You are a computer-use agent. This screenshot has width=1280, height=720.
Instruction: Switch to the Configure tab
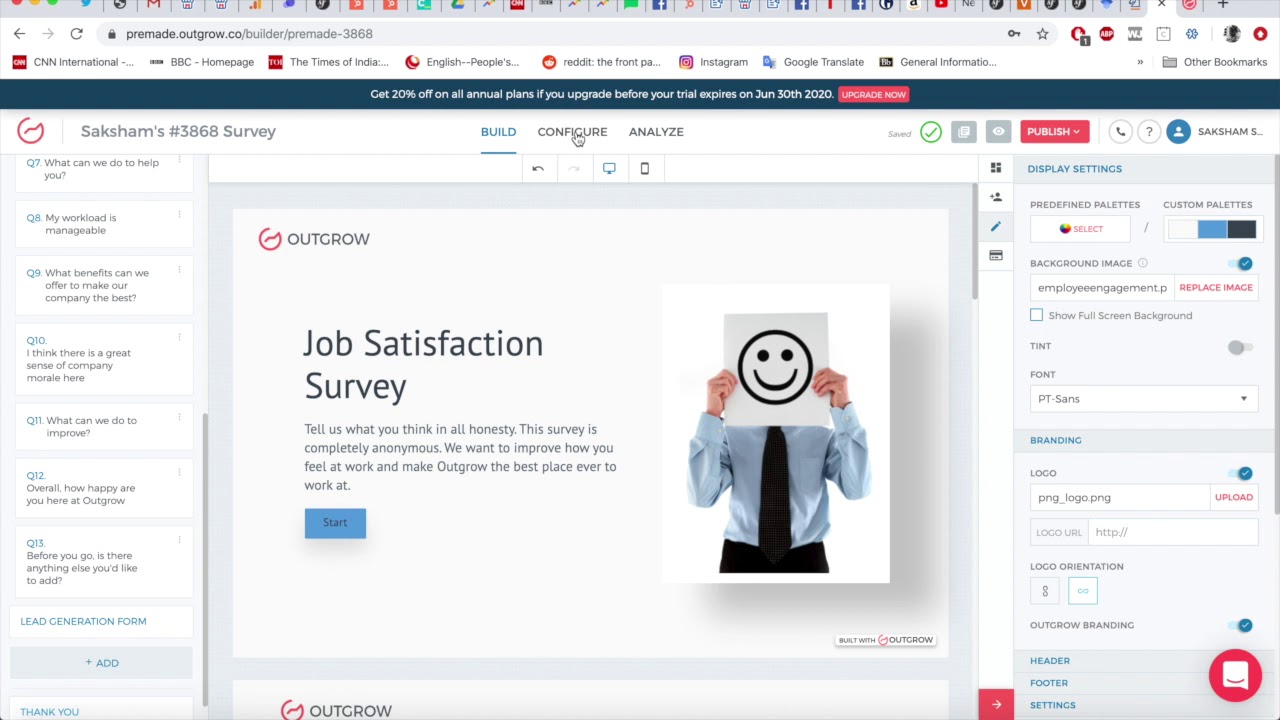click(x=572, y=132)
